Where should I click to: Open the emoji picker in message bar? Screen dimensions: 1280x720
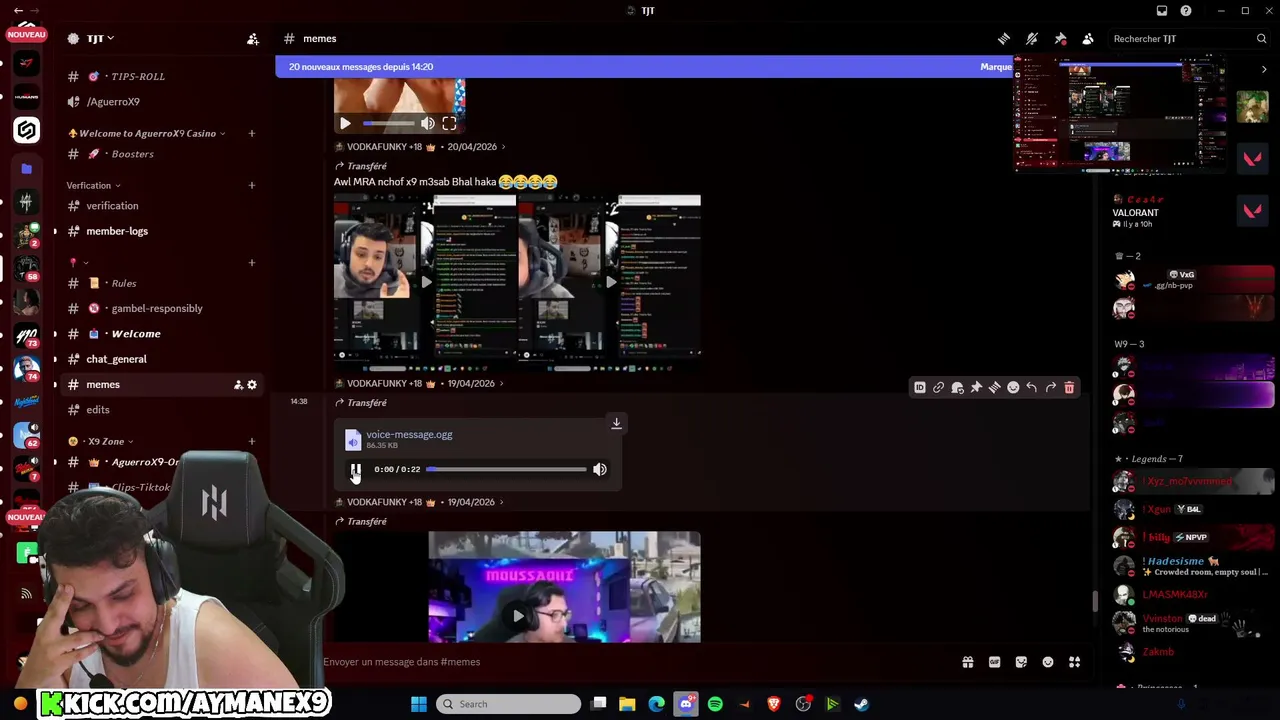[x=1048, y=662]
